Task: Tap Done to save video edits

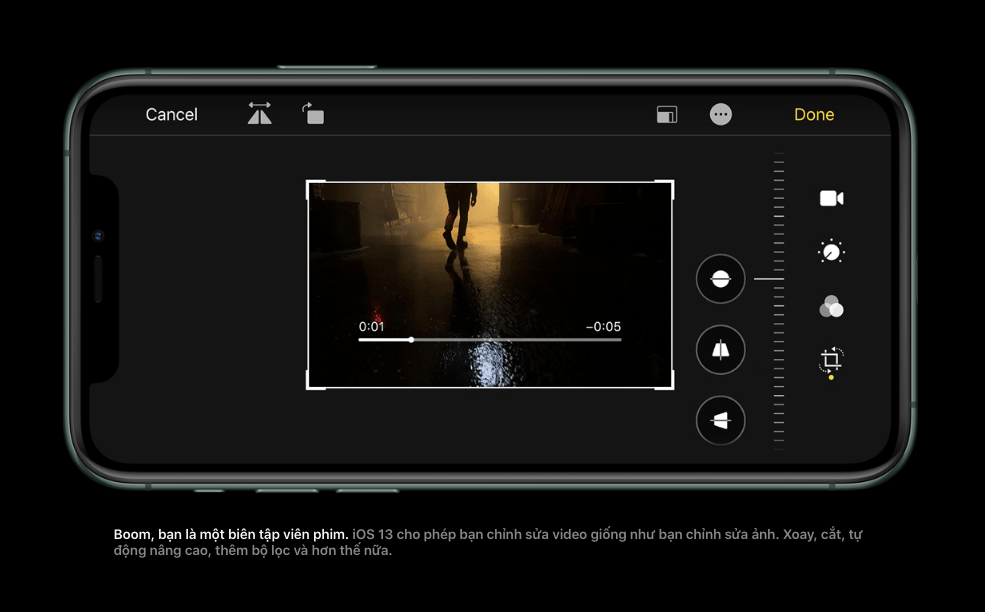Action: coord(814,114)
